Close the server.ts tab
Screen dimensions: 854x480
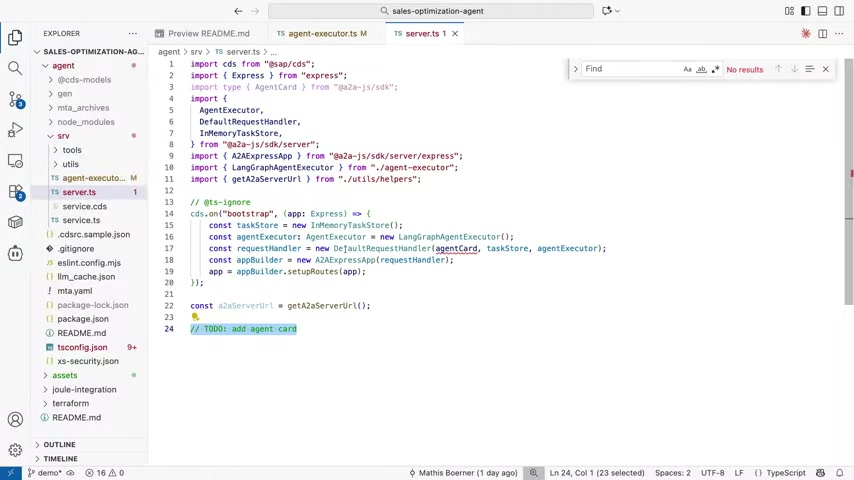pyautogui.click(x=455, y=34)
